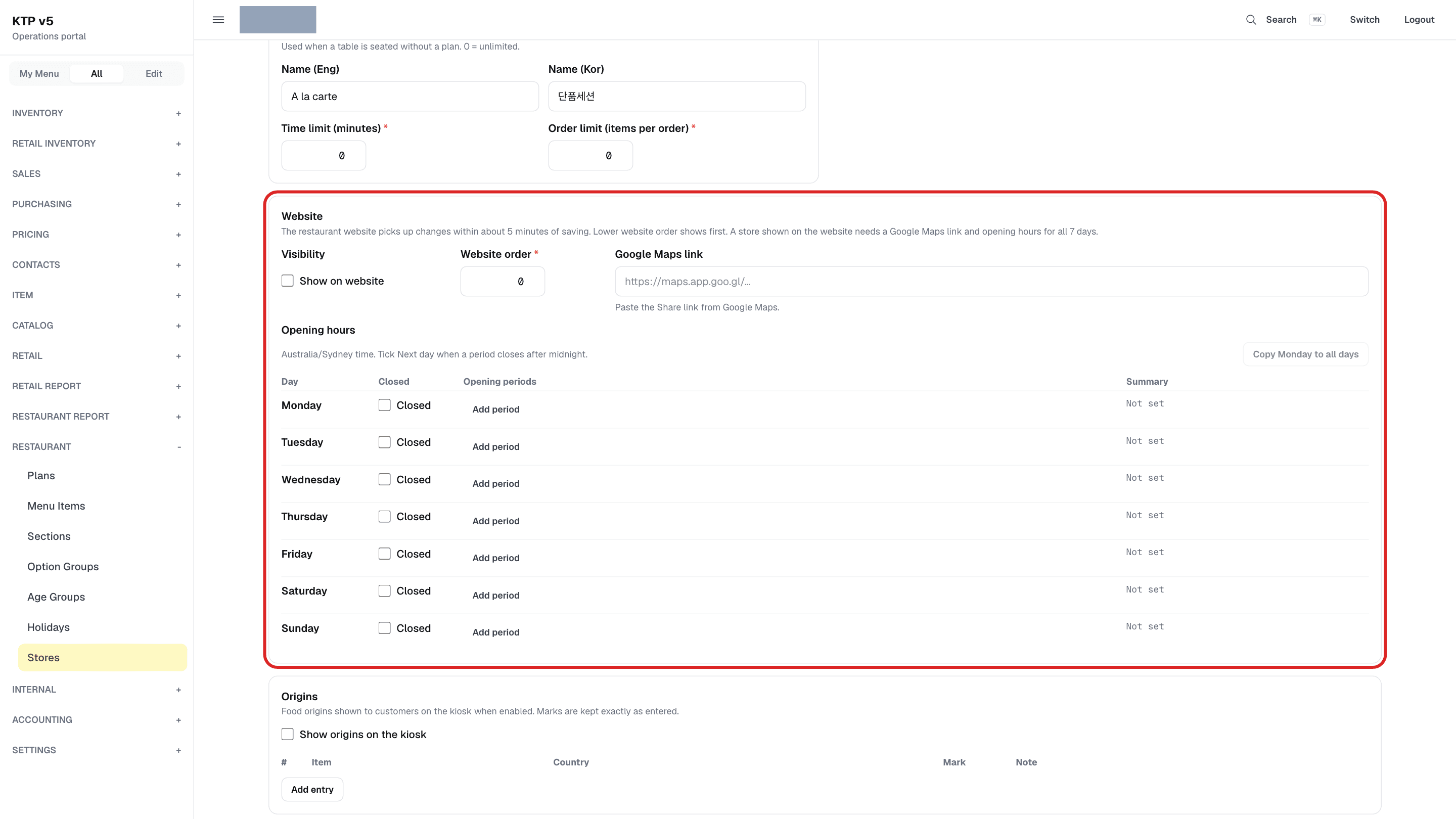
Task: Switch to the My Menu tab
Action: coord(39,73)
